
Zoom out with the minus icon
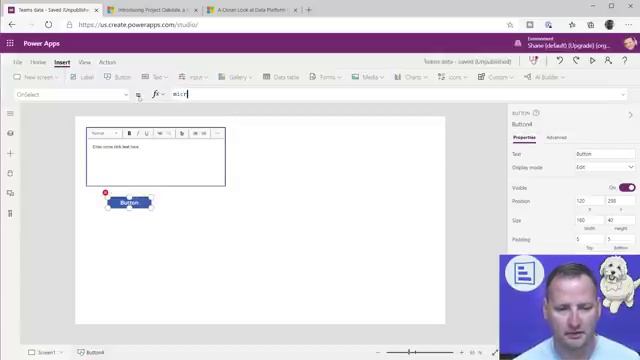tap(378, 352)
